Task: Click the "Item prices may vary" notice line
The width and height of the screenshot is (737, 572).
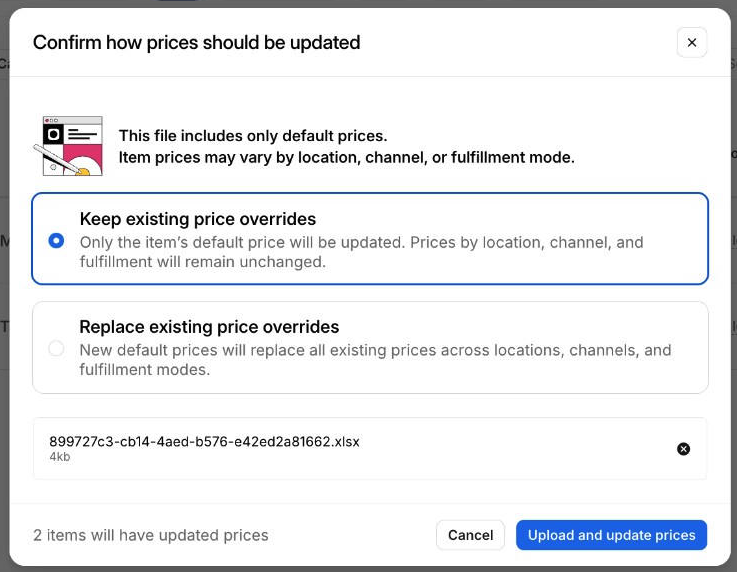Action: click(346, 157)
